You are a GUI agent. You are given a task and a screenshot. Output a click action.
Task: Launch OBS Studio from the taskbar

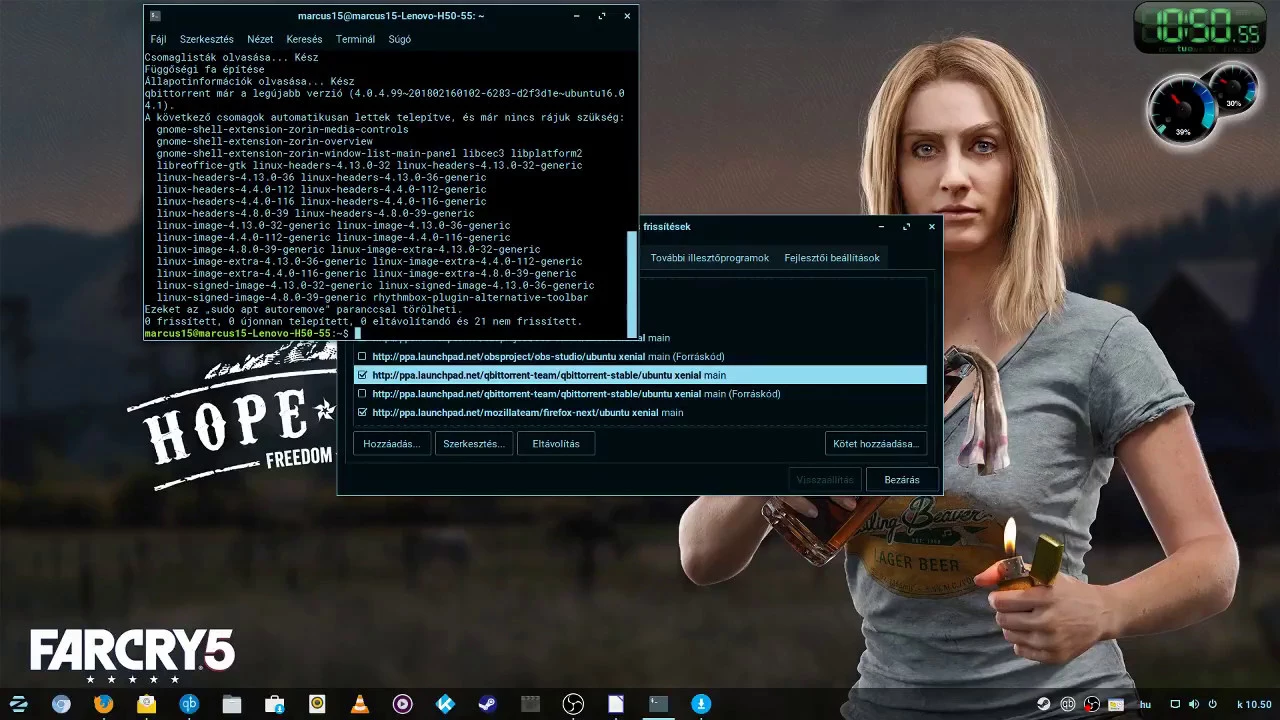click(573, 704)
